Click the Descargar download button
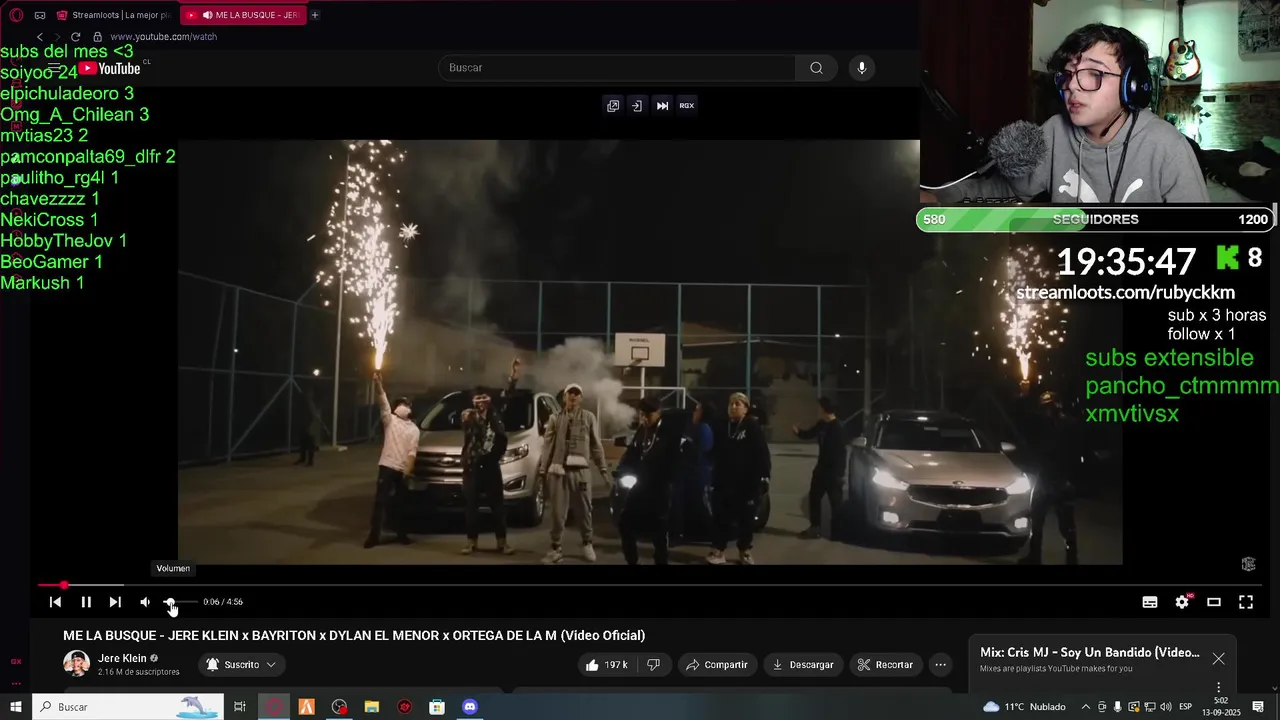 tap(803, 665)
